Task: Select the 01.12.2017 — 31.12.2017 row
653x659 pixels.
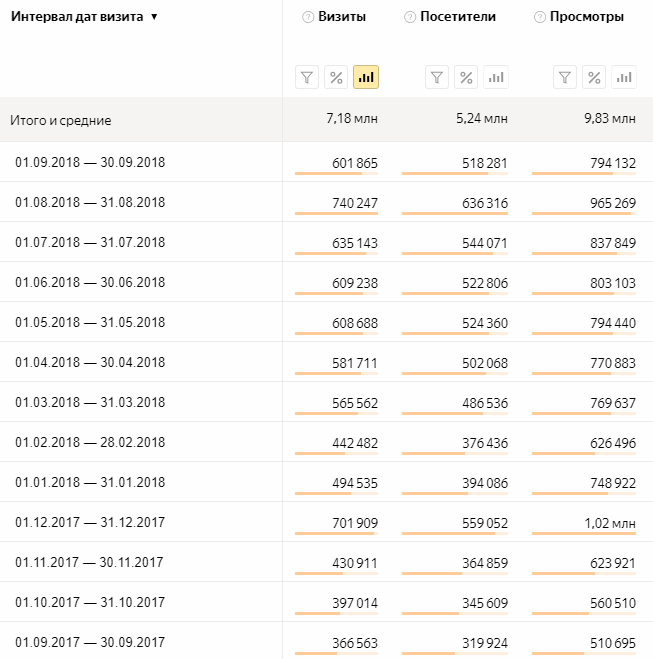Action: click(90, 522)
